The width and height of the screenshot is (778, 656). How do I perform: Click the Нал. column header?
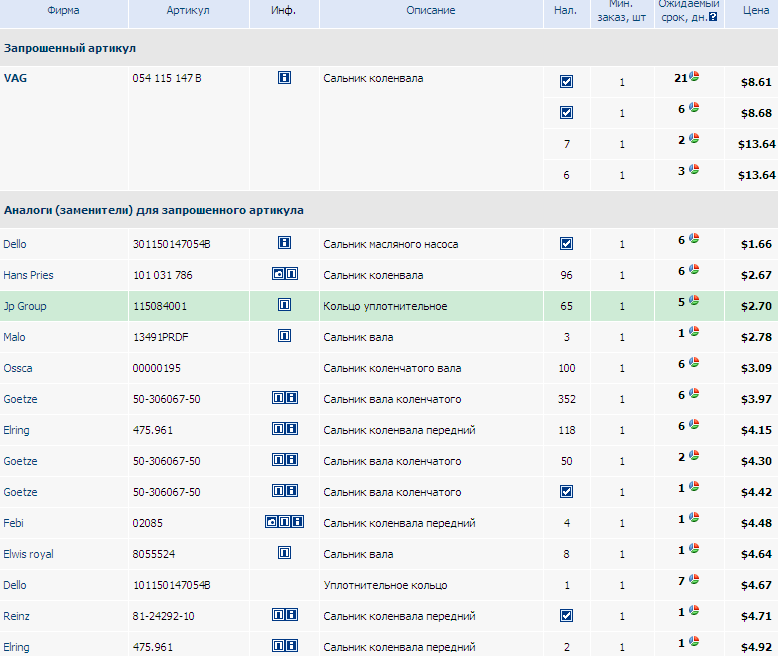point(565,10)
